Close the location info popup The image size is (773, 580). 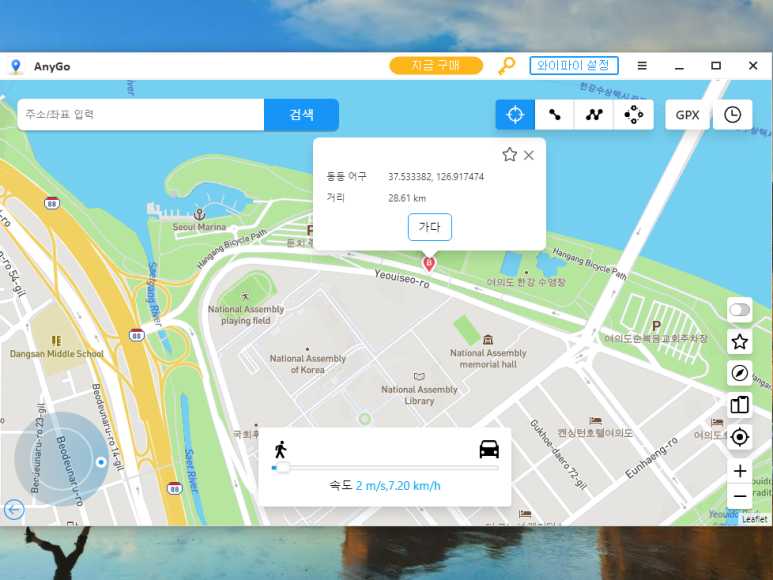tap(529, 155)
